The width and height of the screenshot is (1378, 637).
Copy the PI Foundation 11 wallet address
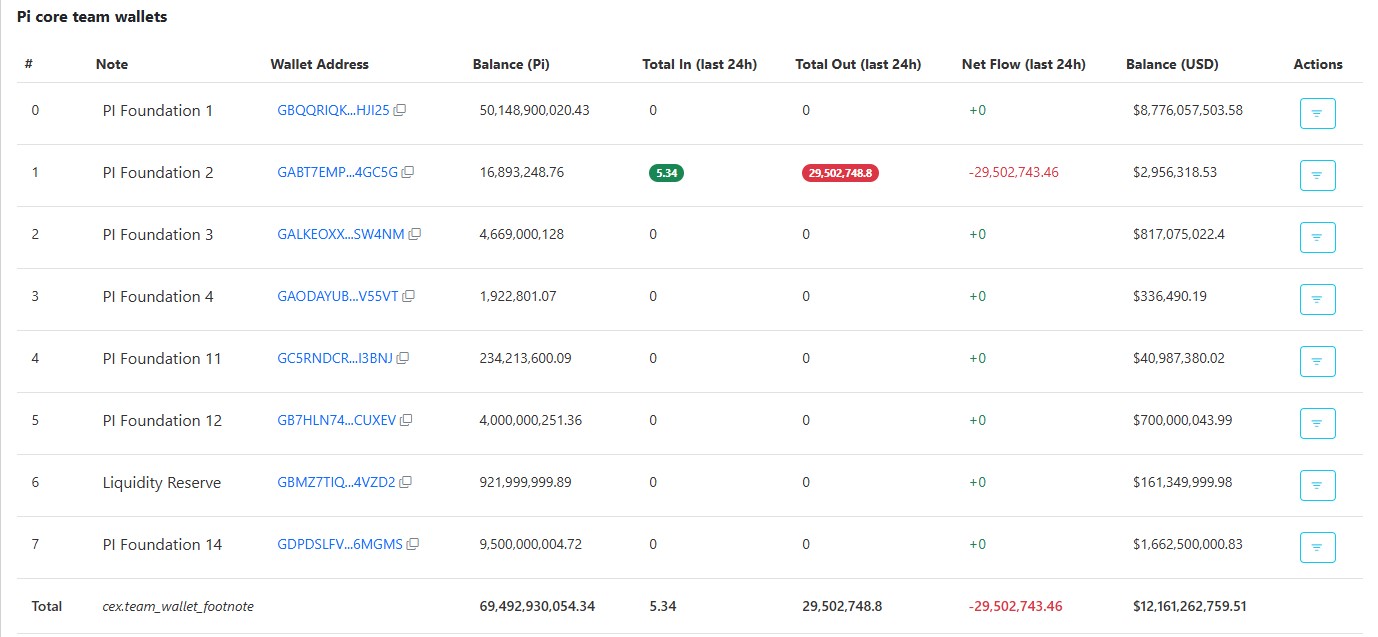[x=401, y=358]
